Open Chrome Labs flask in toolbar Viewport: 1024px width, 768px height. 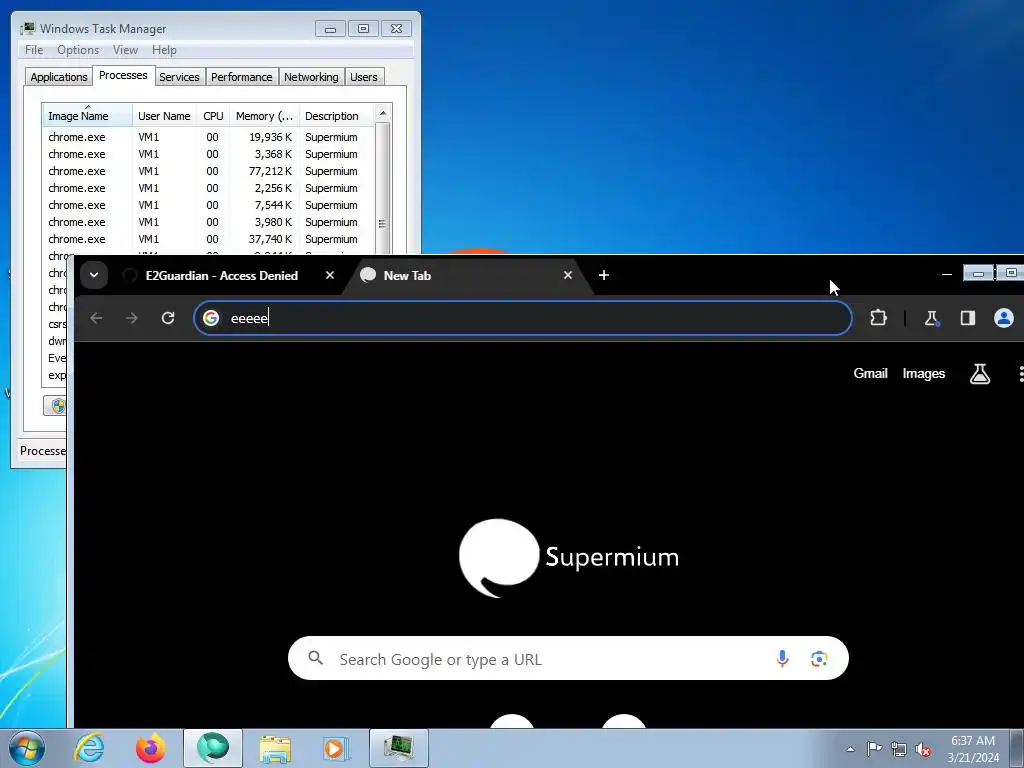pos(931,318)
